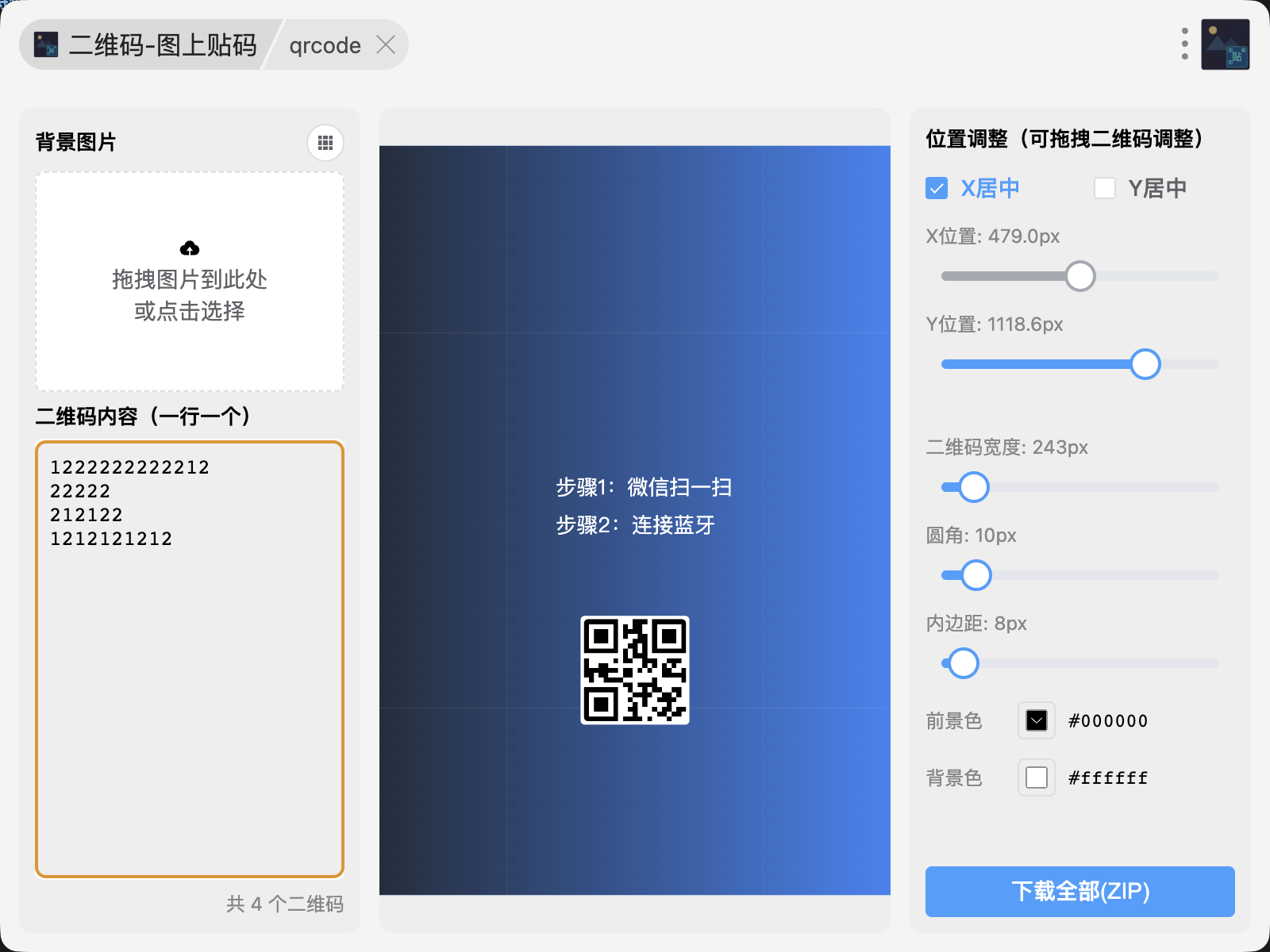
Task: Enable the Y居中 checkbox
Action: click(1105, 188)
